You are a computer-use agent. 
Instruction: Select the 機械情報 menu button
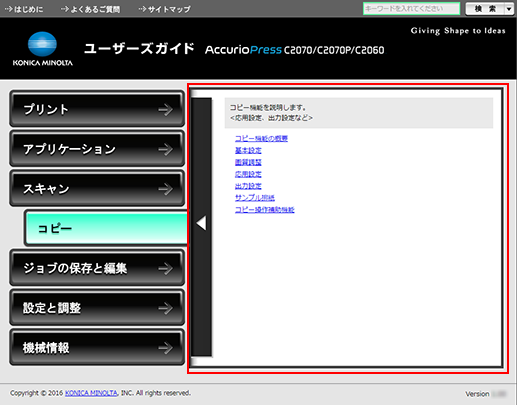click(x=97, y=347)
